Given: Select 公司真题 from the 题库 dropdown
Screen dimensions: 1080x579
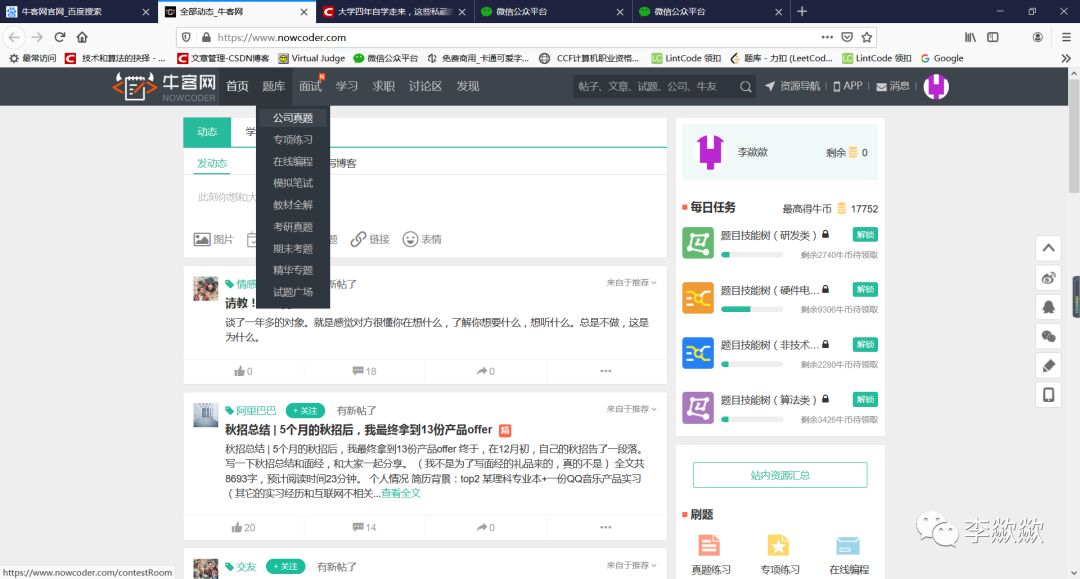Looking at the screenshot, I should point(296,117).
